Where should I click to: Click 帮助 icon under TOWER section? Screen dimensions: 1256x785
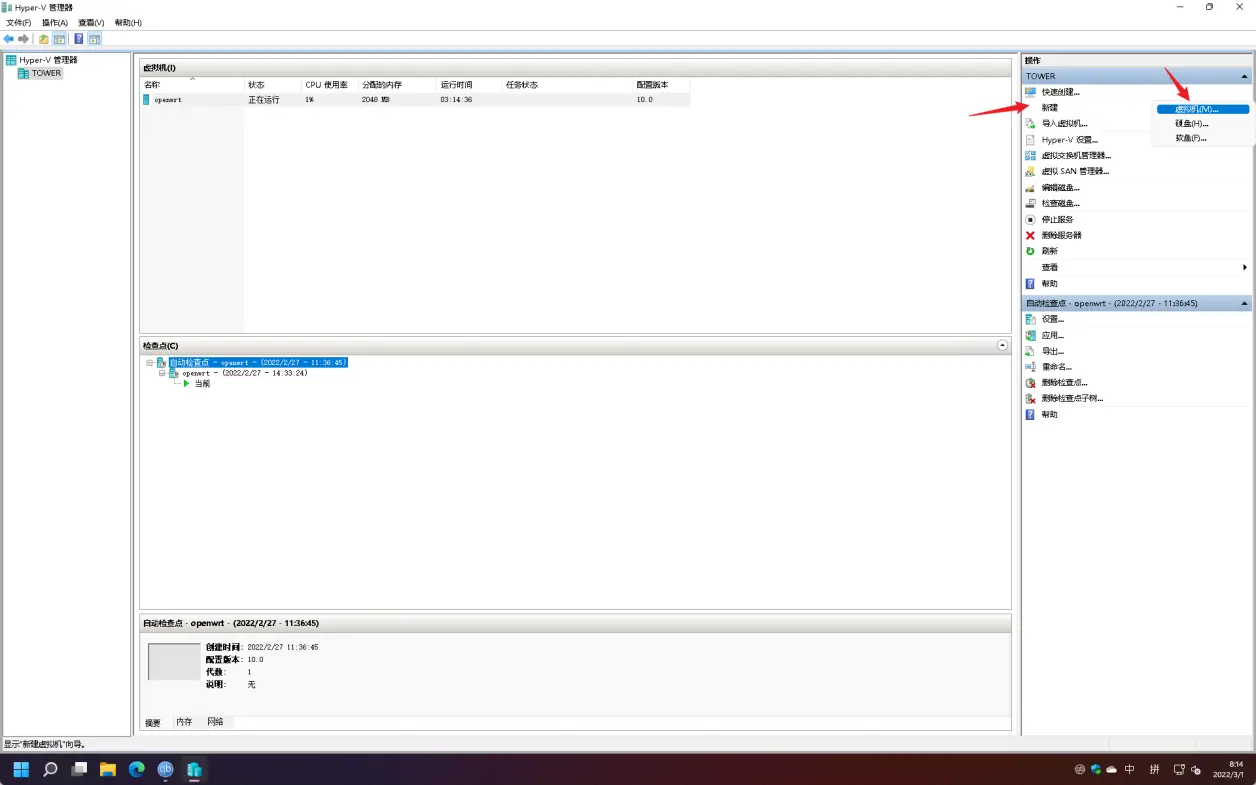click(1031, 283)
